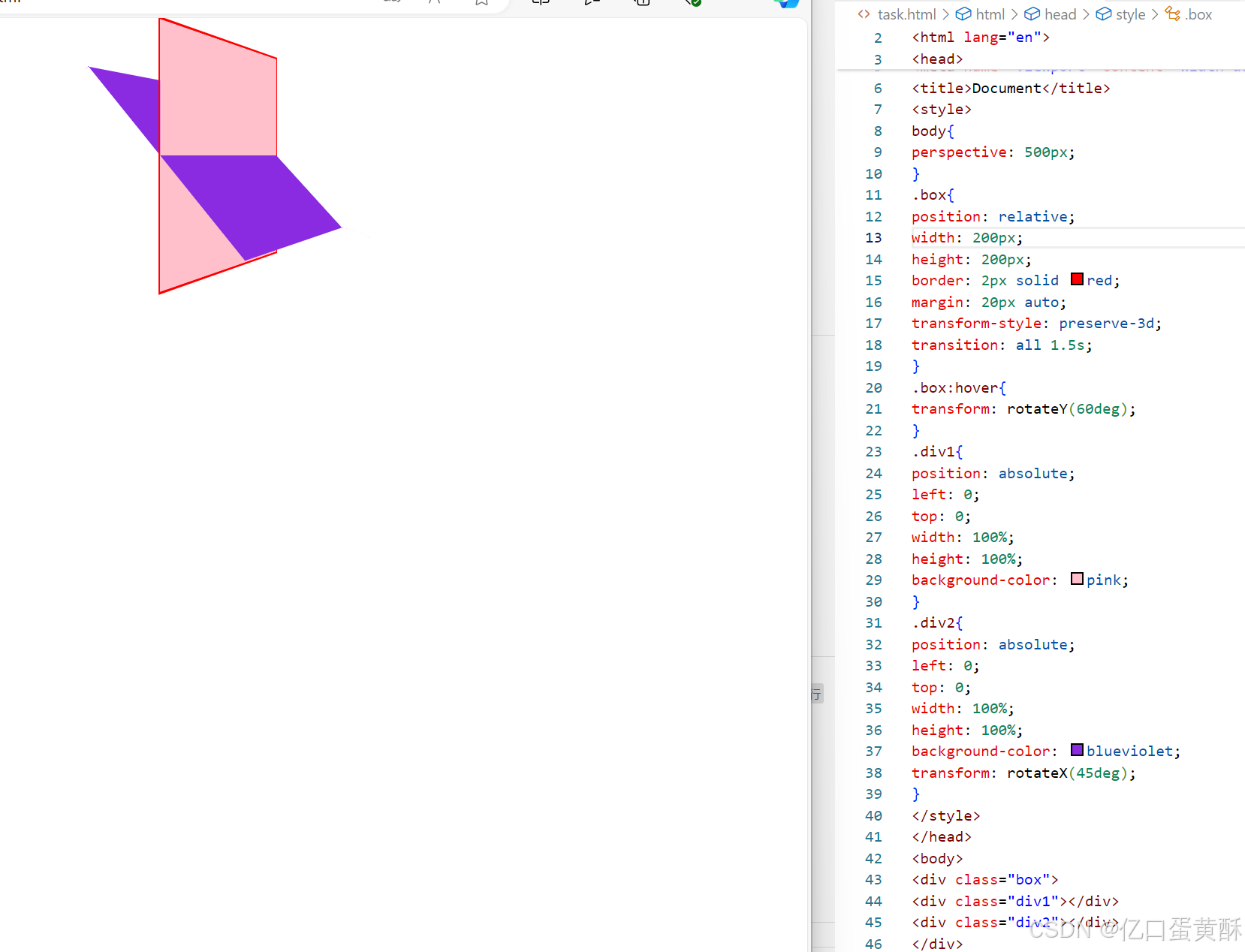Open the task.html breadcrumb item
1245x952 pixels.
click(906, 14)
